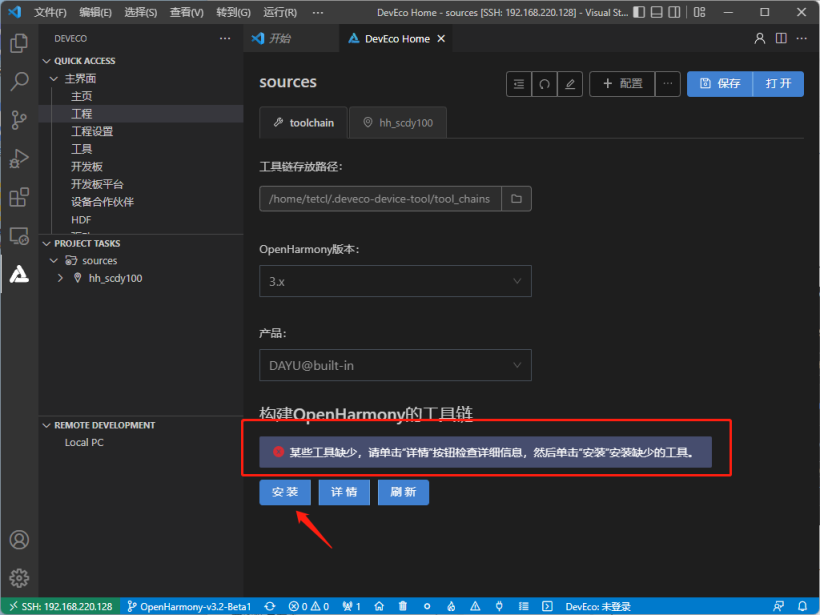The image size is (820, 615).
Task: Open the 查看(V) menu
Action: (x=187, y=13)
